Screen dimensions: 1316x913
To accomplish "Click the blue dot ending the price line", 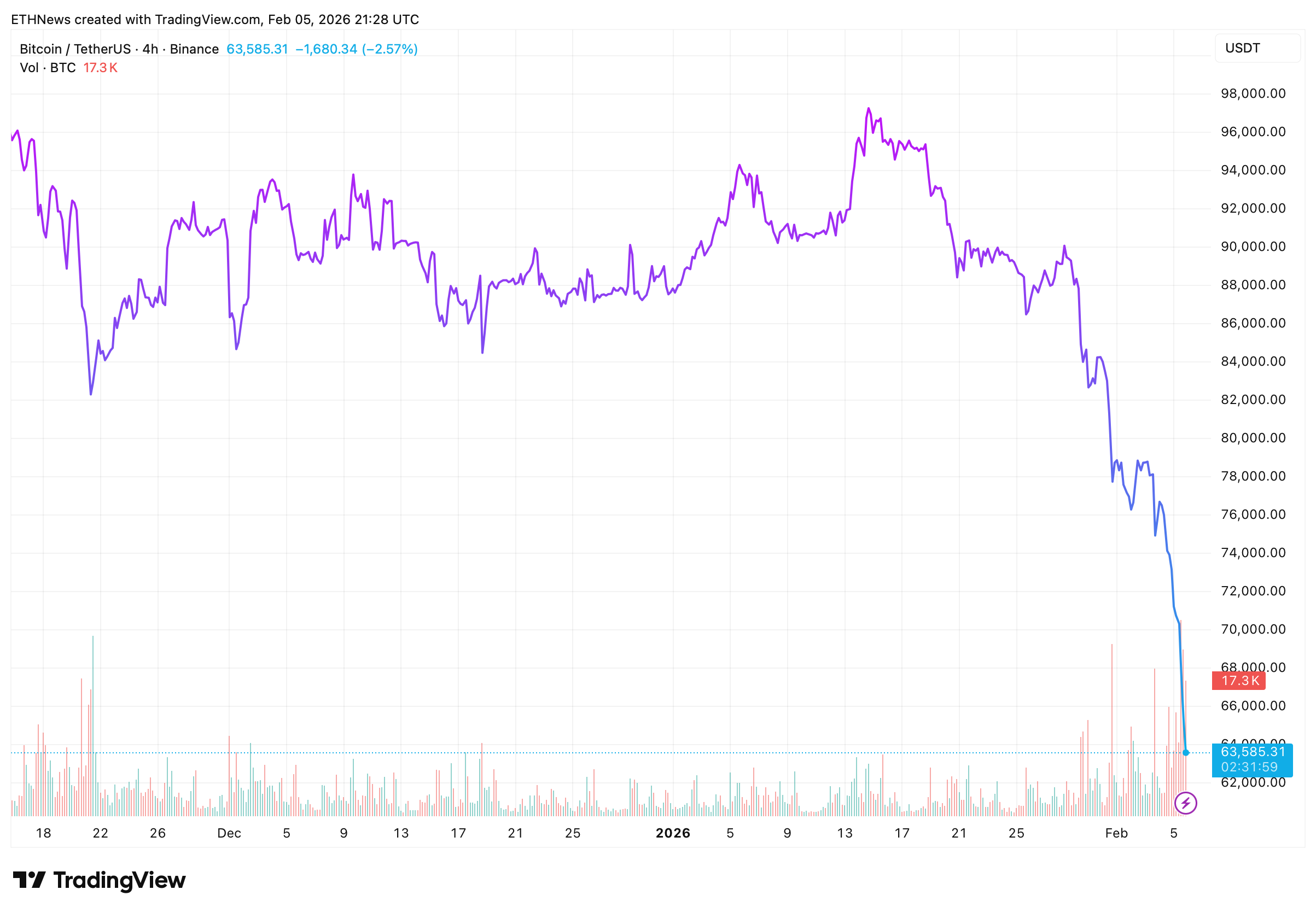I will [x=1185, y=753].
